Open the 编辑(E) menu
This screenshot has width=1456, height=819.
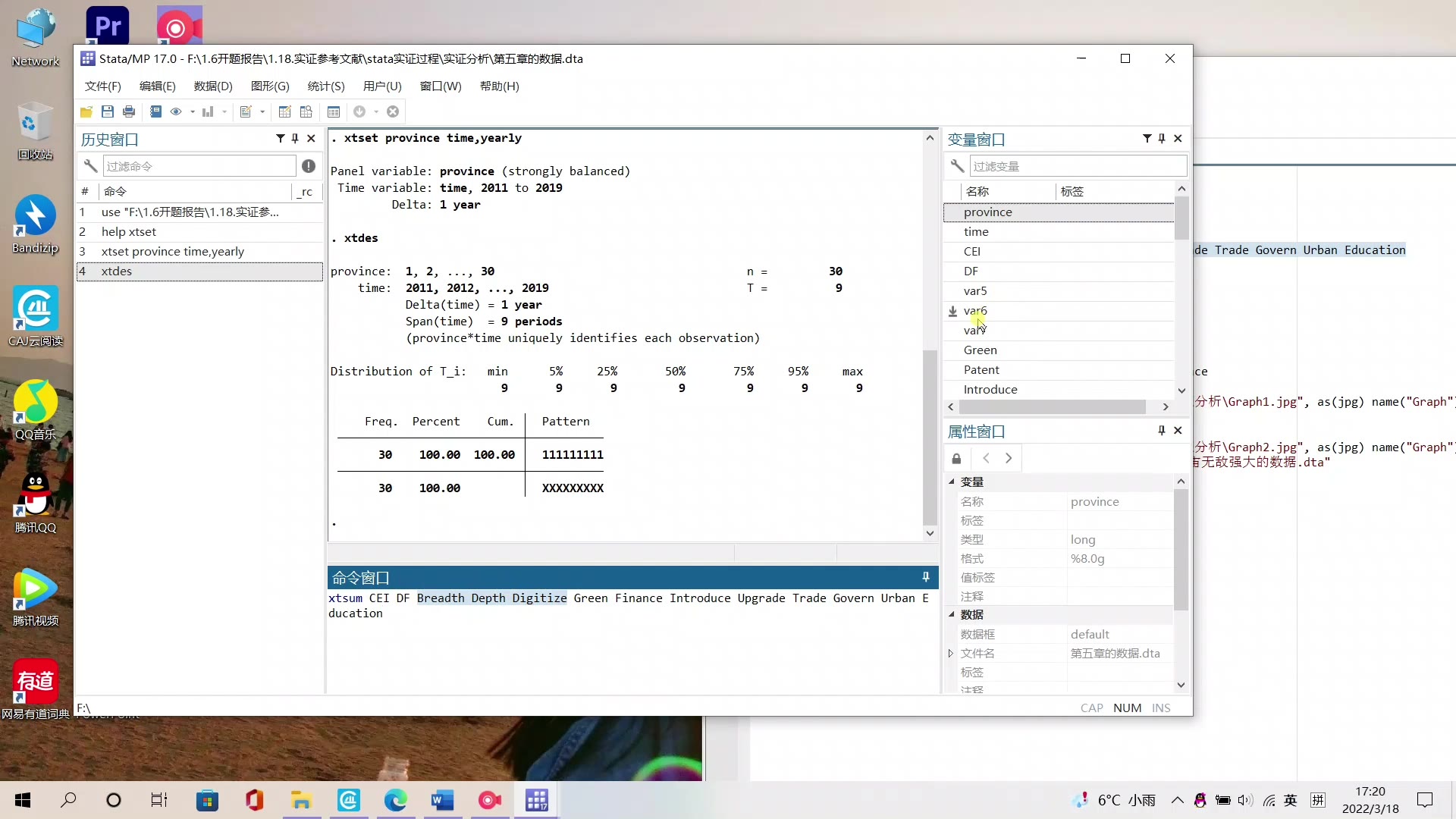pyautogui.click(x=158, y=86)
